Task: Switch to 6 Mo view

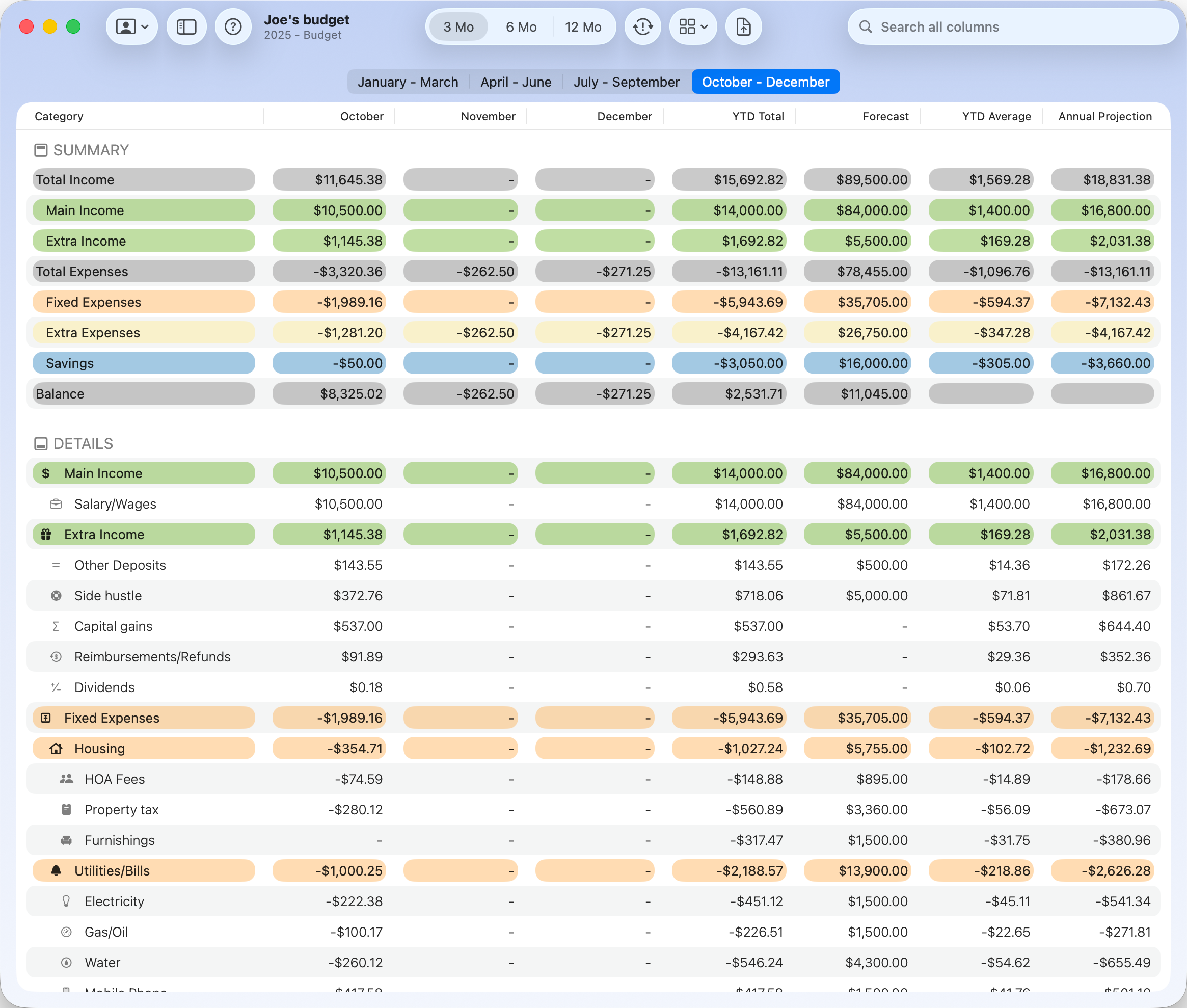Action: (x=521, y=27)
